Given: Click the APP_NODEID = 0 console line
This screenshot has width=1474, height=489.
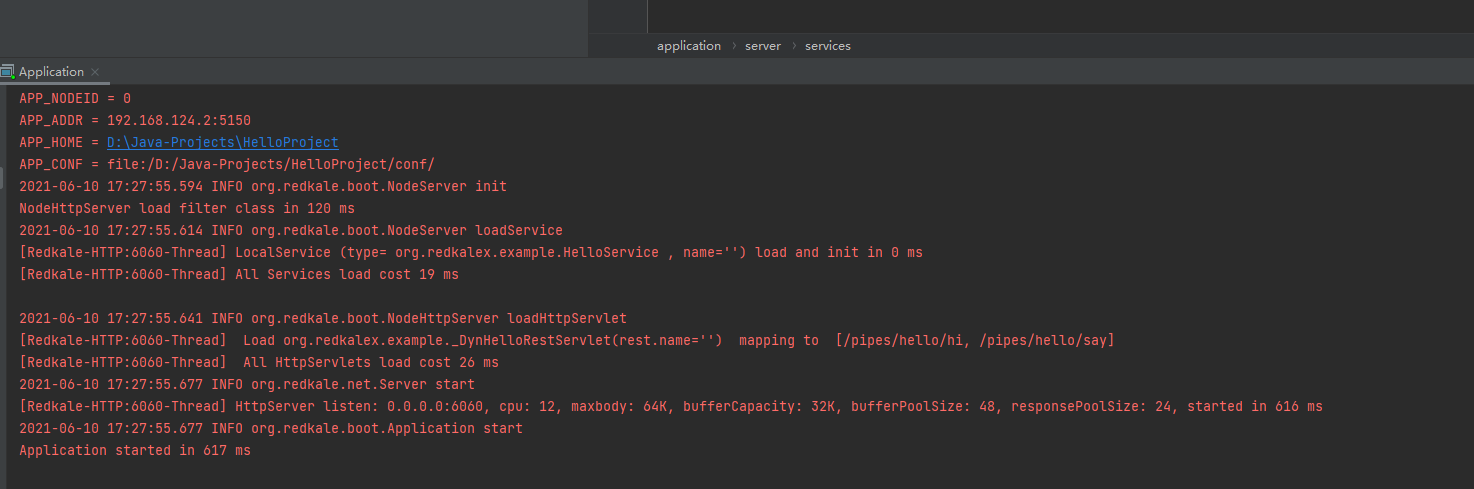Looking at the screenshot, I should [75, 99].
